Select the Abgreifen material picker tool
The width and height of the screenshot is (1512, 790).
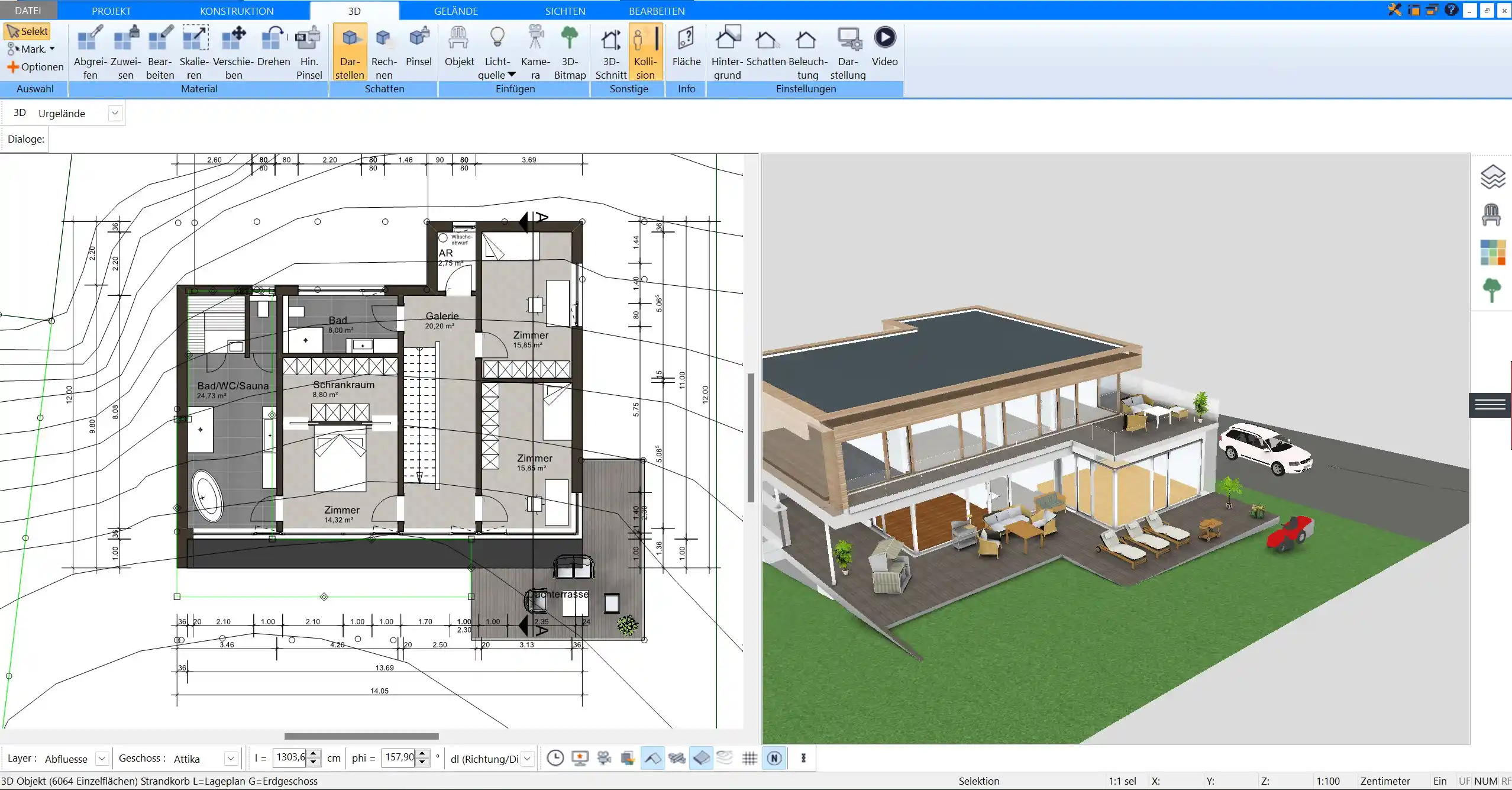click(90, 52)
